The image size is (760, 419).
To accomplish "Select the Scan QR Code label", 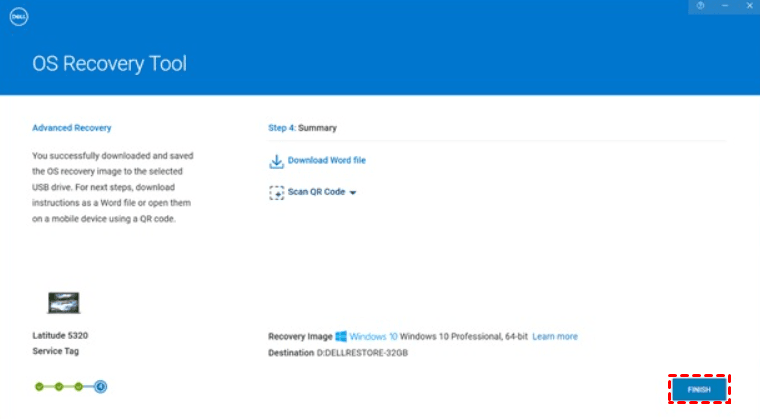I will (317, 192).
